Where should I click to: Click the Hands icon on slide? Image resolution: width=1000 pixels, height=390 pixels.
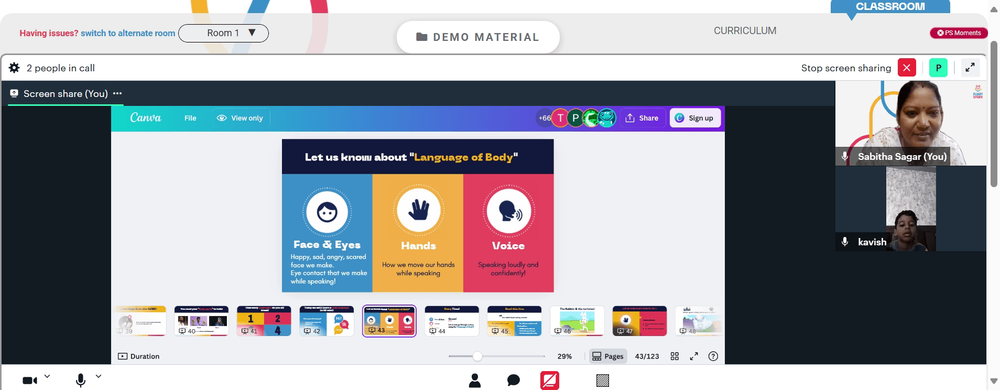pos(418,211)
